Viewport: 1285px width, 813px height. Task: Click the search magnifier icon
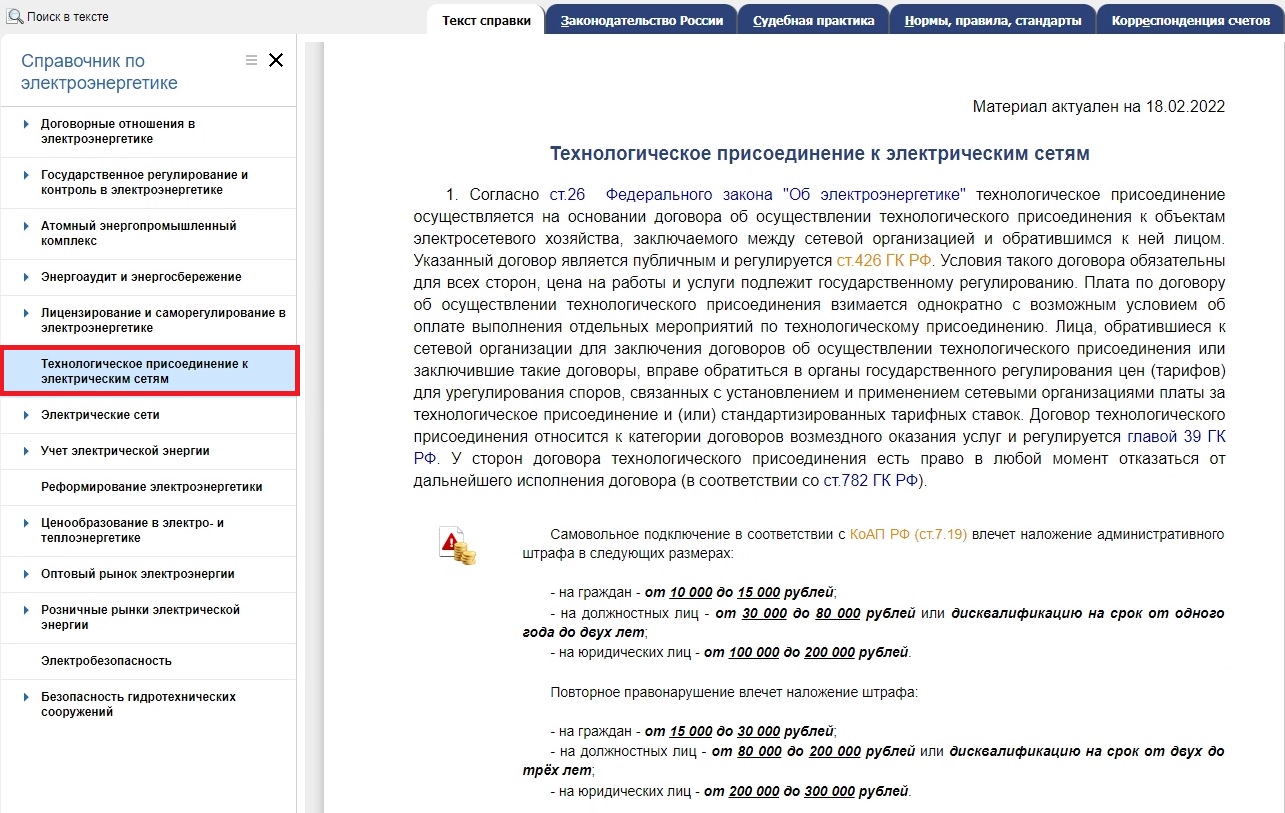click(15, 16)
